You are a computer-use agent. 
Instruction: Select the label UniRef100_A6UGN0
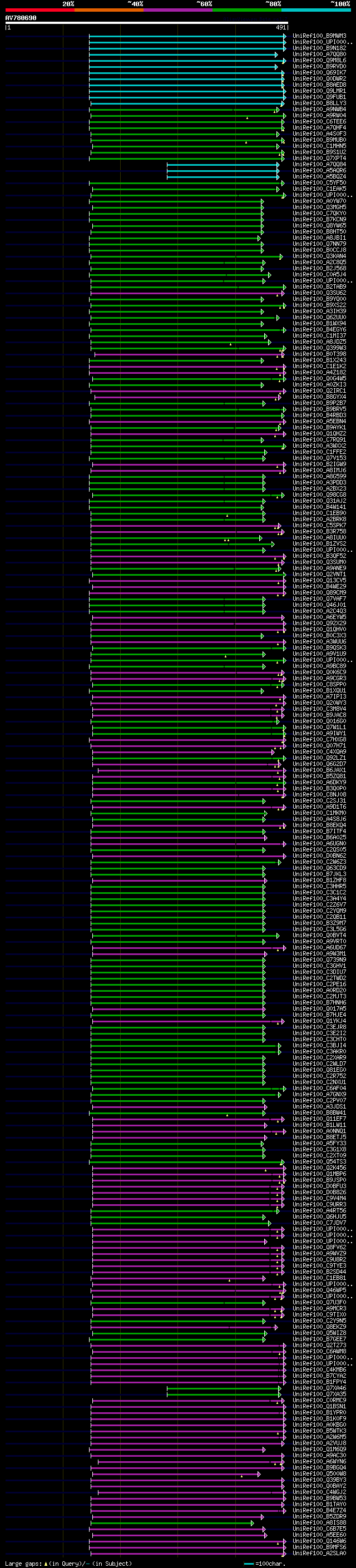pos(319,844)
